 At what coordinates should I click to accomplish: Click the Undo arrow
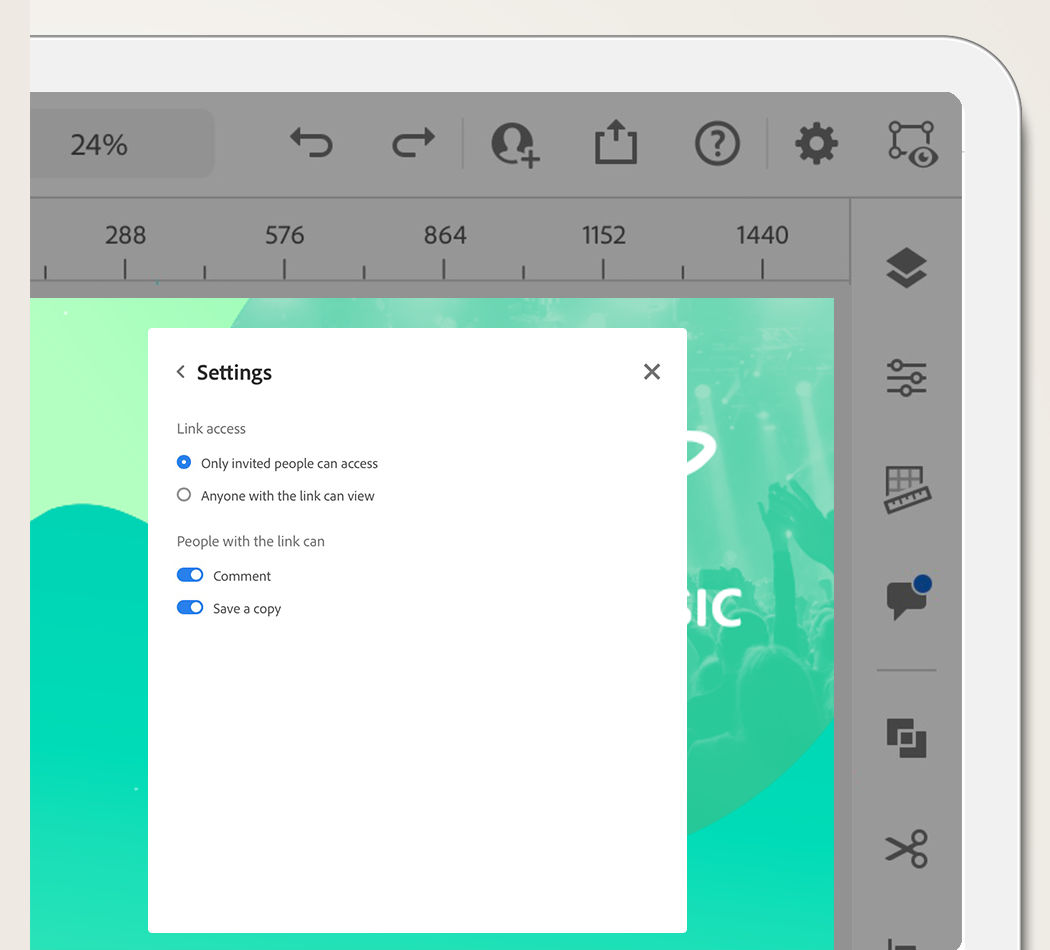tap(310, 143)
